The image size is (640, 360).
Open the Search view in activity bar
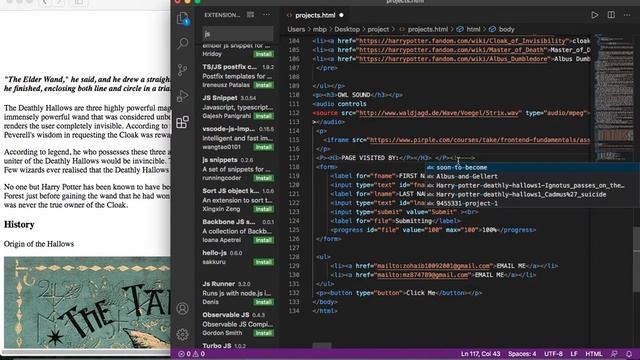(x=182, y=43)
